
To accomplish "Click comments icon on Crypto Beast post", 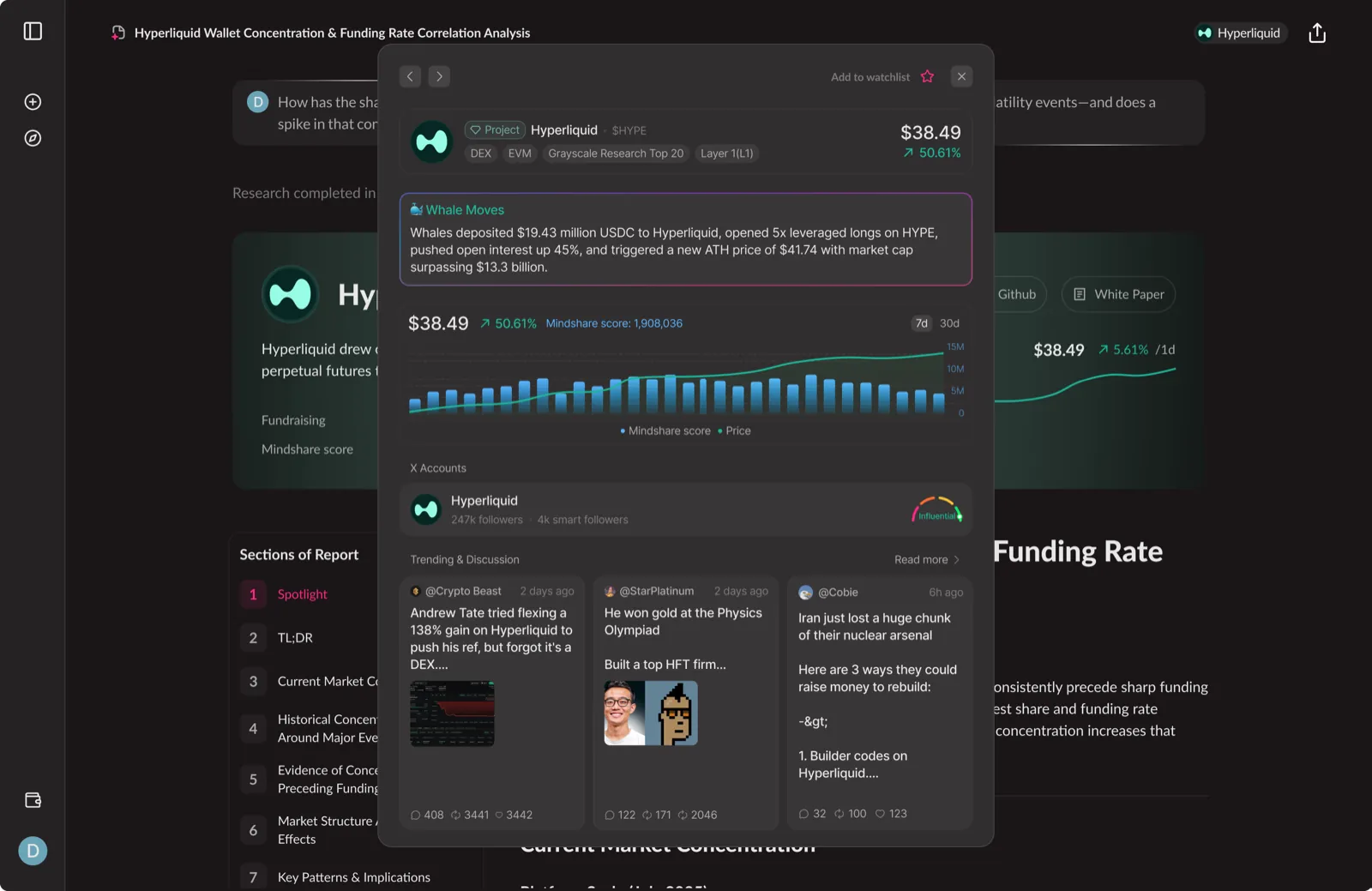I will pos(415,815).
